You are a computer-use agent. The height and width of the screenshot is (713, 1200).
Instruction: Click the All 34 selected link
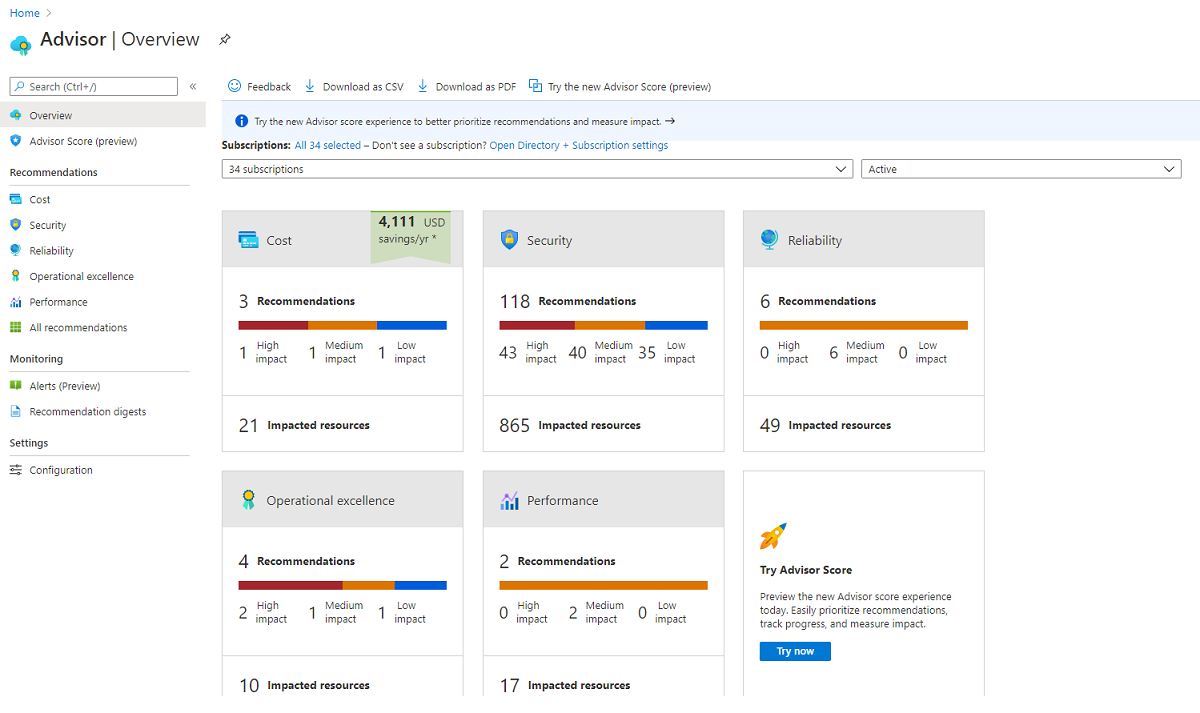coord(328,145)
